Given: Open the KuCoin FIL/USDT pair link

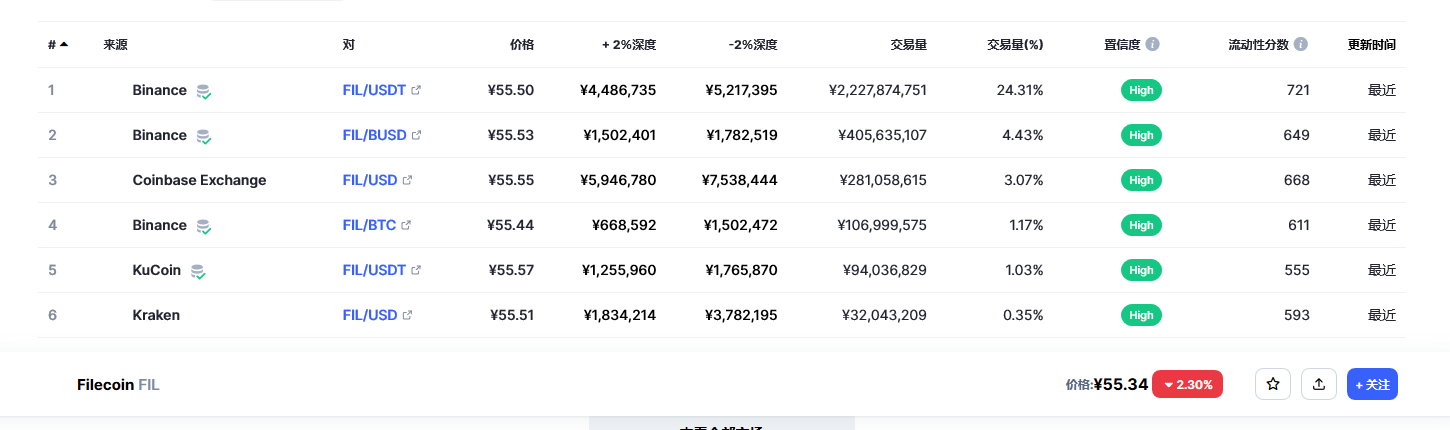Looking at the screenshot, I should tap(374, 270).
